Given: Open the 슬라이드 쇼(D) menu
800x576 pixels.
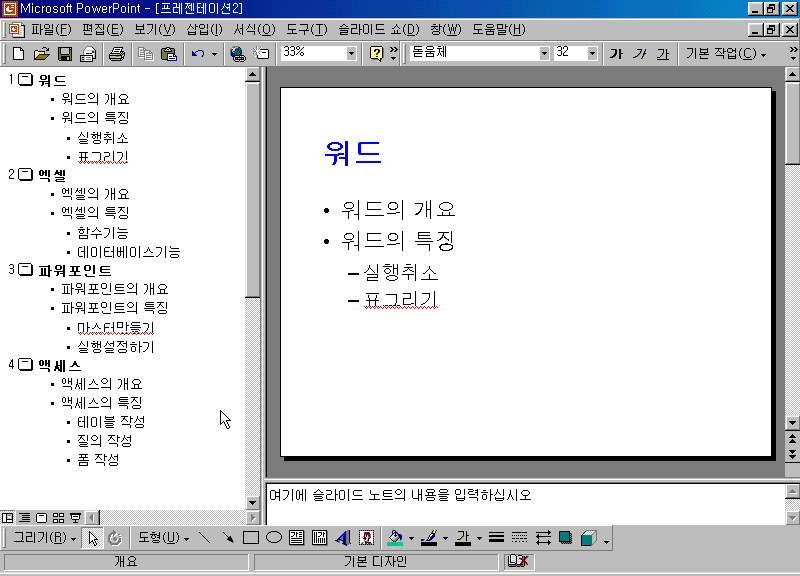Looking at the screenshot, I should pos(379,30).
